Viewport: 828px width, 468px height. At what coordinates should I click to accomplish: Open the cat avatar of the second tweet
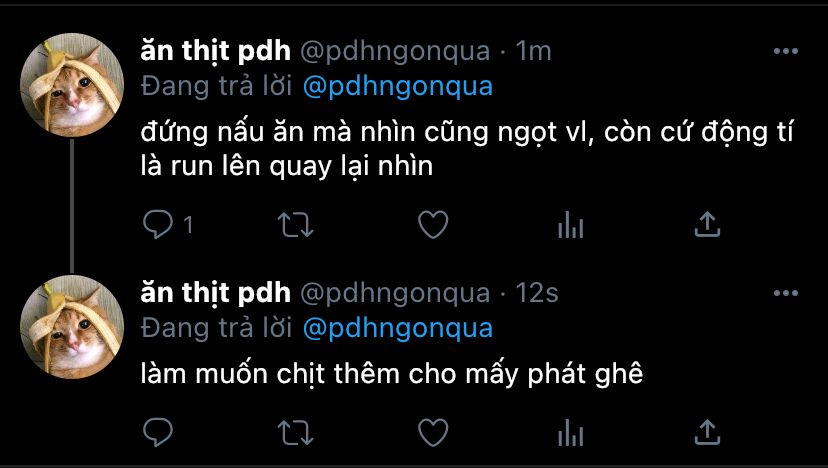click(x=72, y=327)
